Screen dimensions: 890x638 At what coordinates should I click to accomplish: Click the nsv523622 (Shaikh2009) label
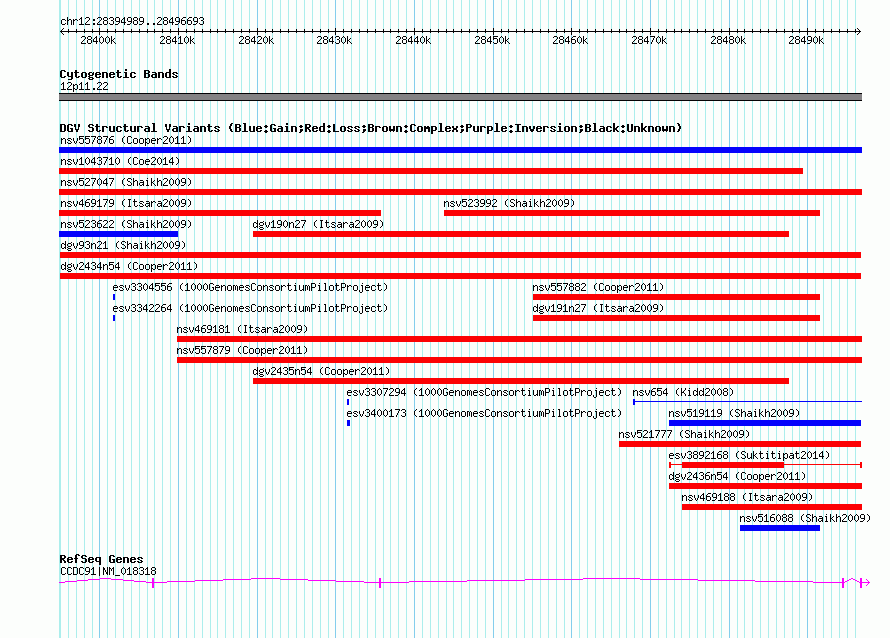(x=126, y=224)
